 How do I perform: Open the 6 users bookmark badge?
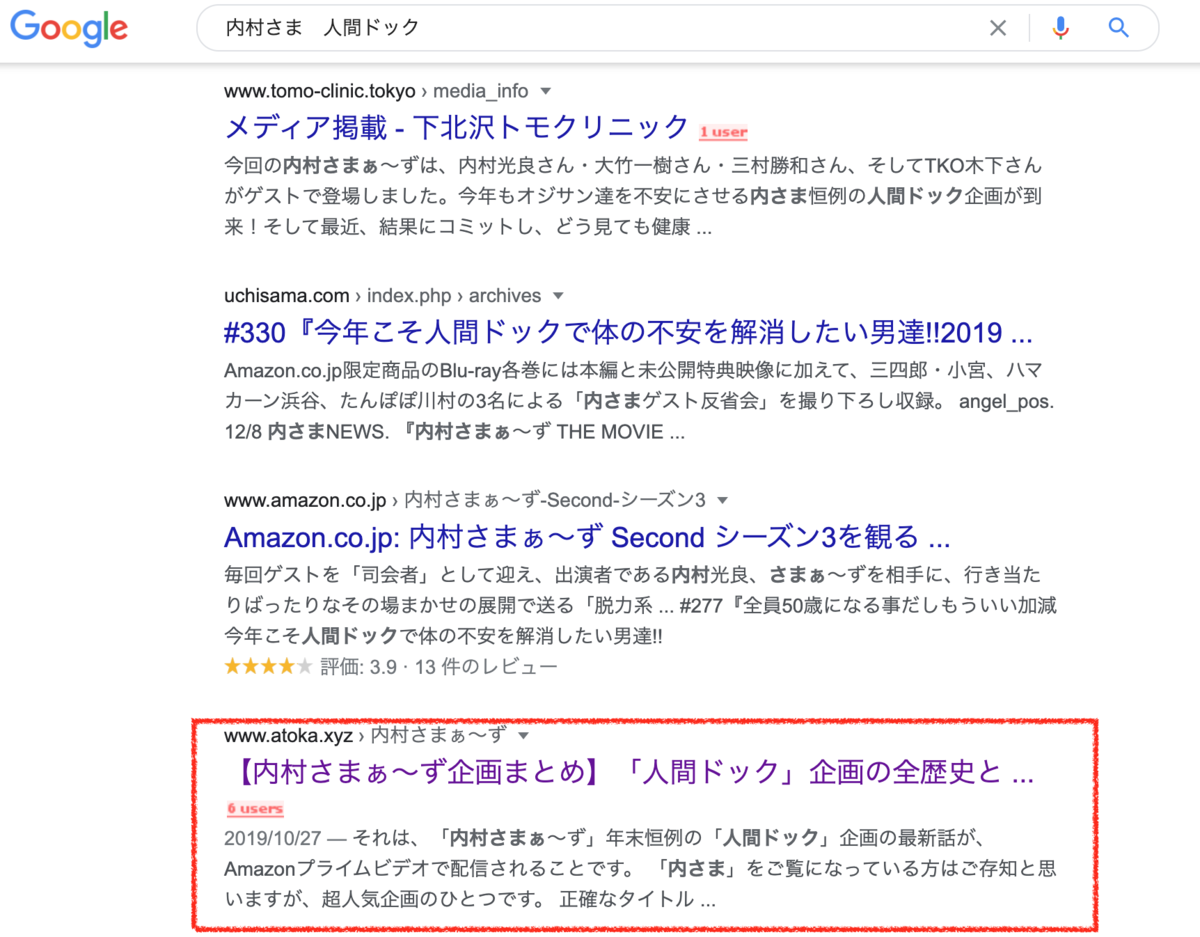click(255, 808)
